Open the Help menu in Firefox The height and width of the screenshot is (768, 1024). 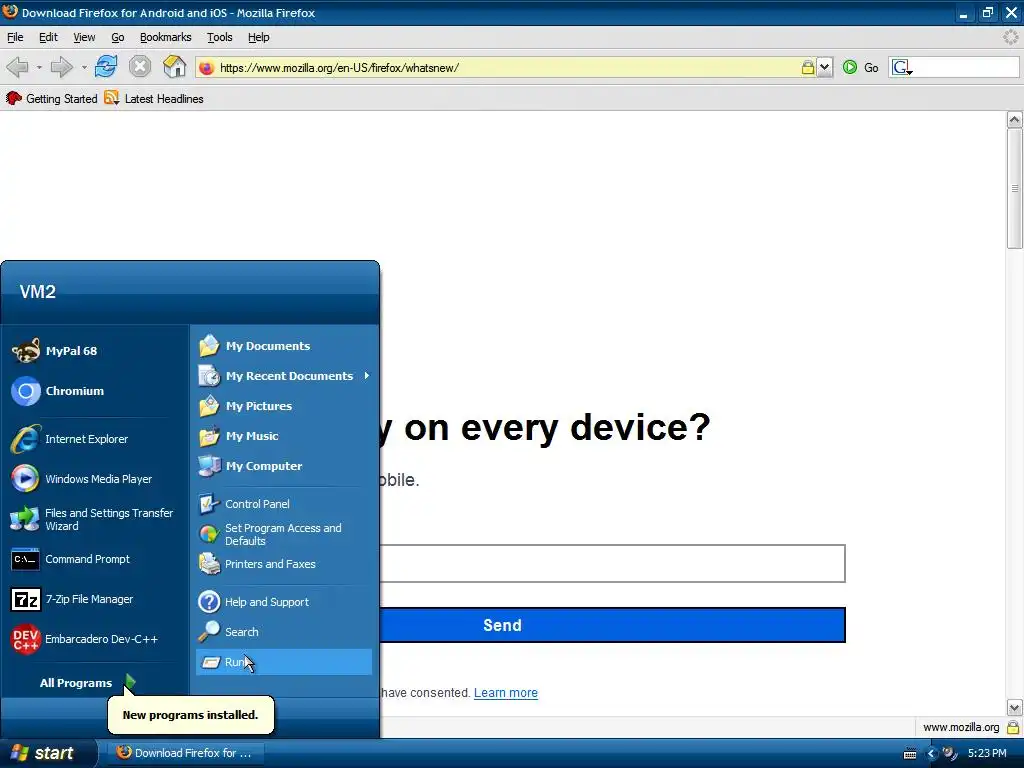259,37
